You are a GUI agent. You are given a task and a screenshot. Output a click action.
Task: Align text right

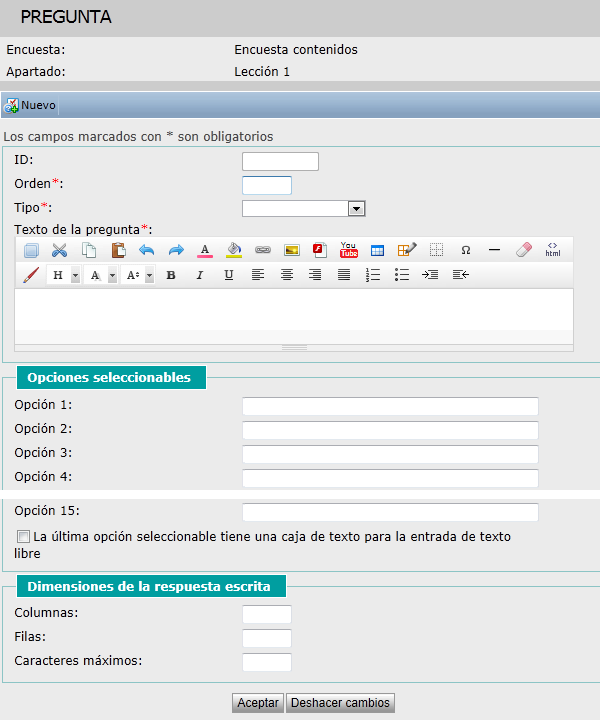[x=315, y=275]
